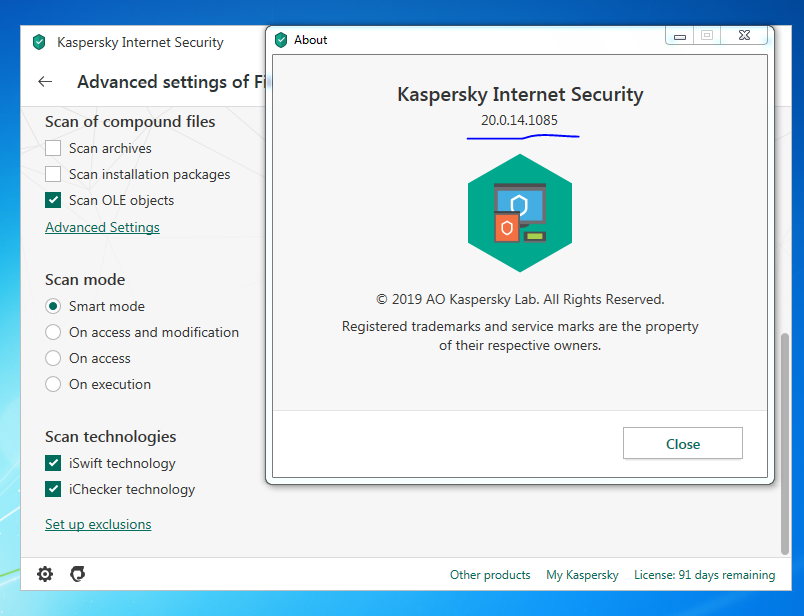
Task: Click the back arrow to previous settings
Action: 45,82
